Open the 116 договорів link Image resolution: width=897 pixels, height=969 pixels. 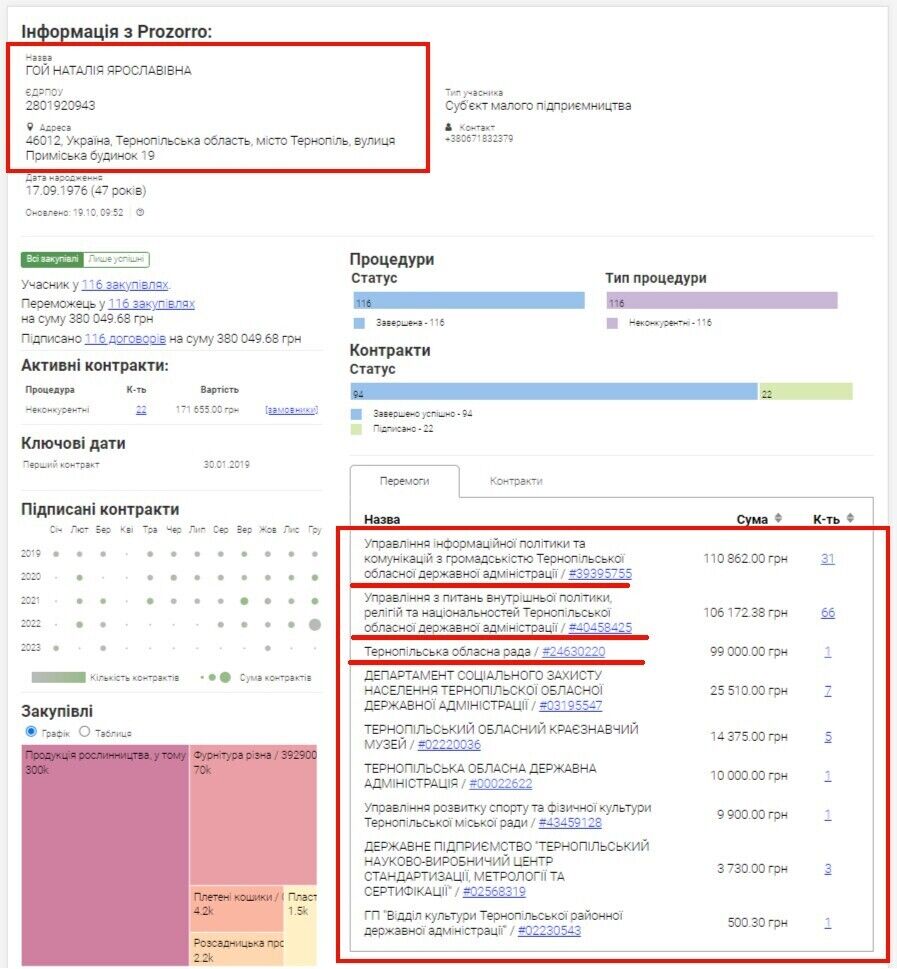tap(125, 339)
